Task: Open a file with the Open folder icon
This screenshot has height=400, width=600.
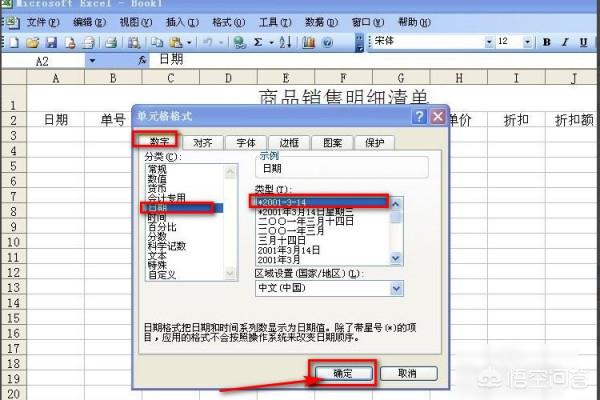Action: pyautogui.click(x=33, y=42)
